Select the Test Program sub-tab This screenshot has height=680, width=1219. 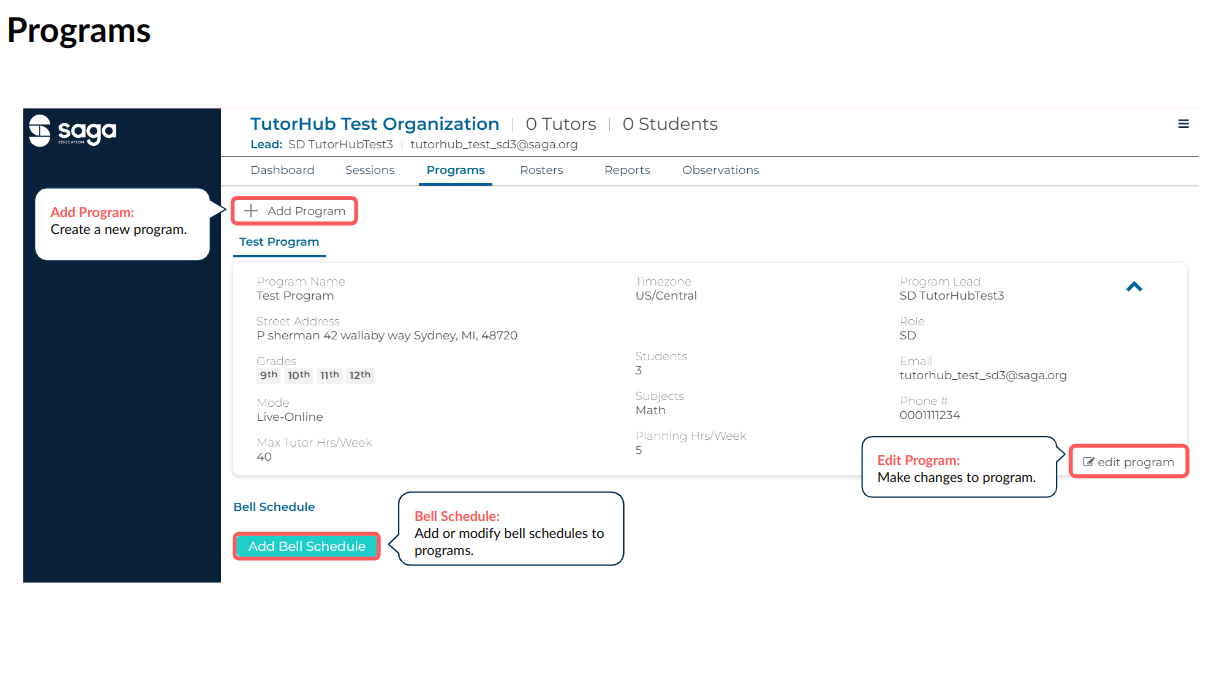[x=279, y=242]
